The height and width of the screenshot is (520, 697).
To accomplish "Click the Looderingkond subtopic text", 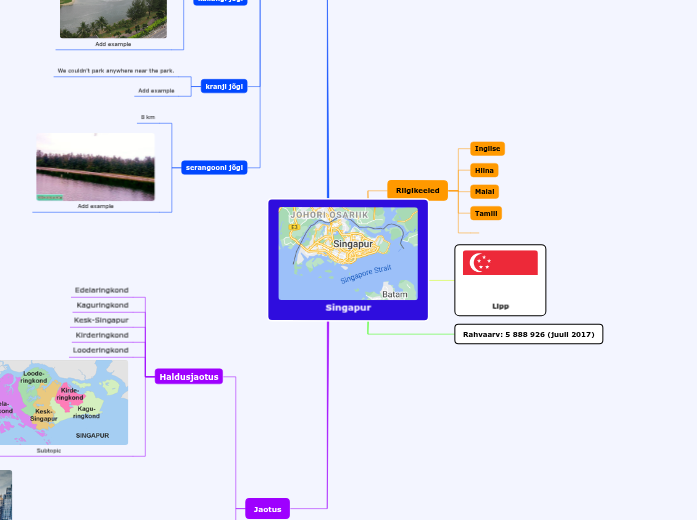I will click(x=101, y=350).
